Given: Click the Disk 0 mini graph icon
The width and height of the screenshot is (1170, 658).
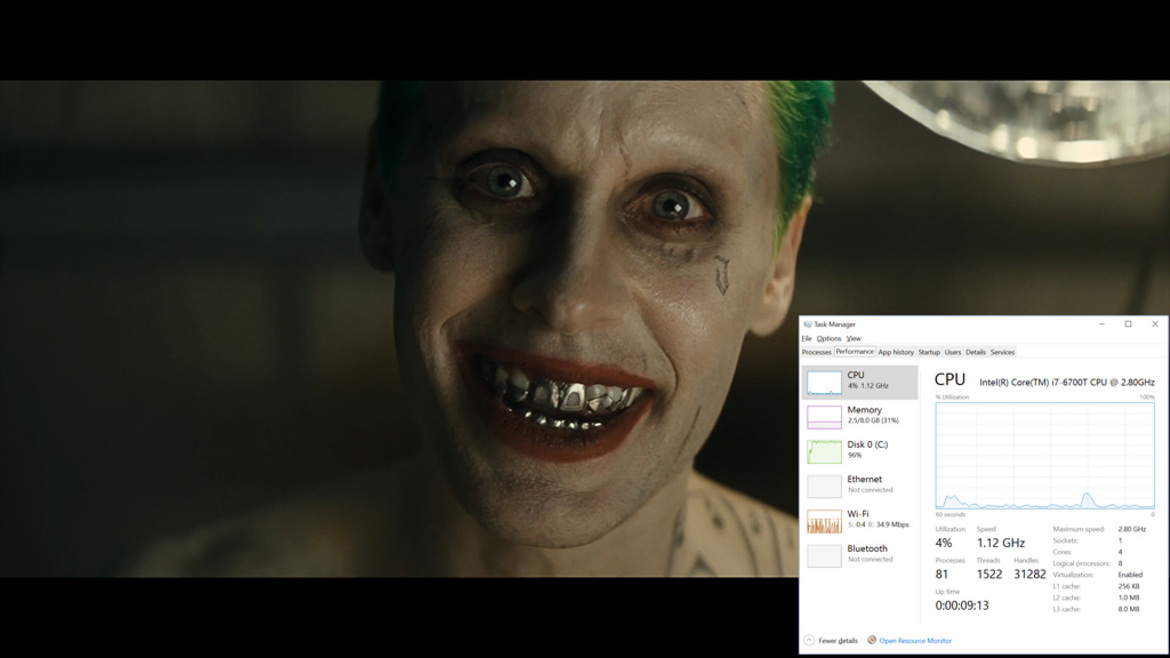Looking at the screenshot, I should [824, 452].
